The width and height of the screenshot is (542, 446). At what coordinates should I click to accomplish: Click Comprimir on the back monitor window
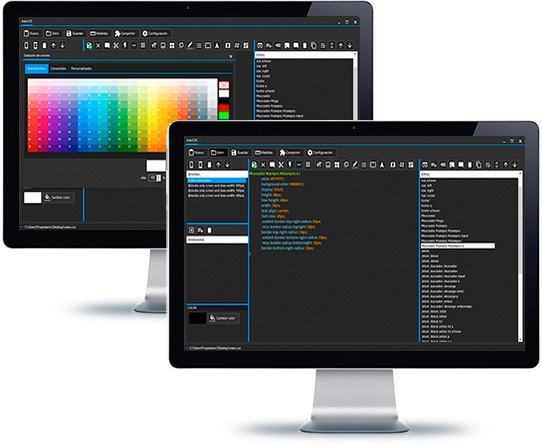coord(125,34)
